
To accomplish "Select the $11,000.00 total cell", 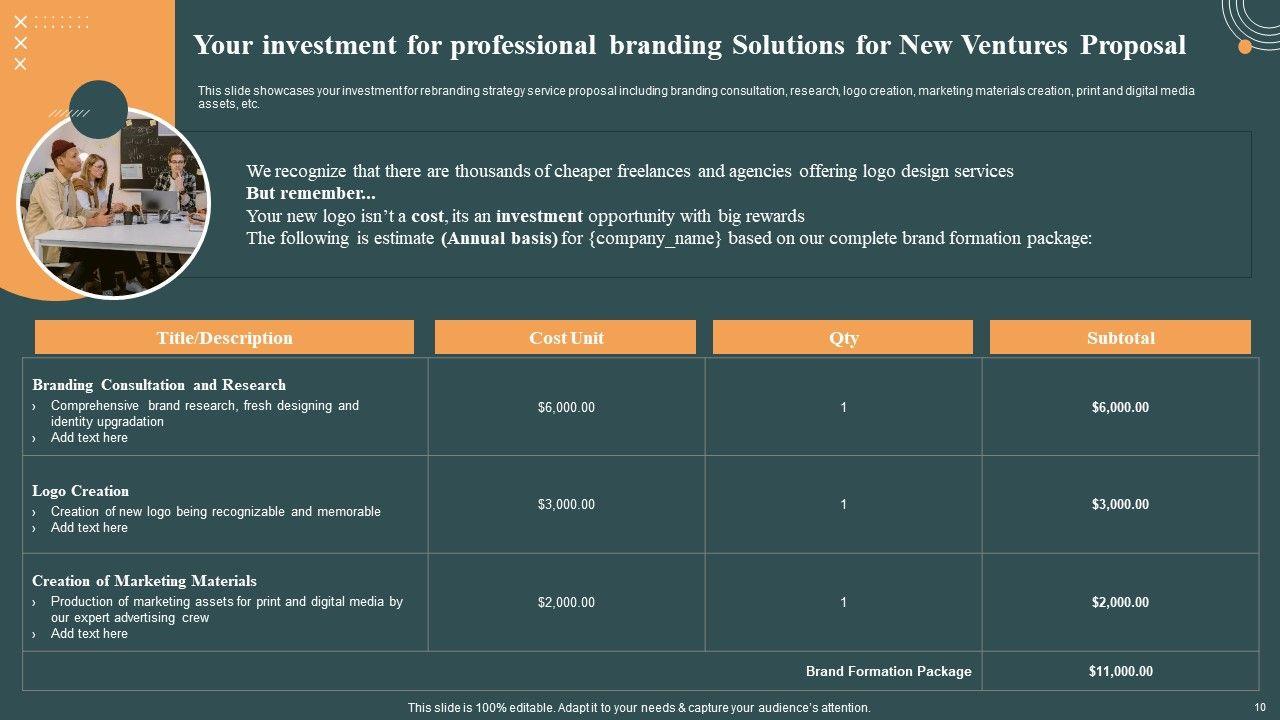I will click(1120, 672).
